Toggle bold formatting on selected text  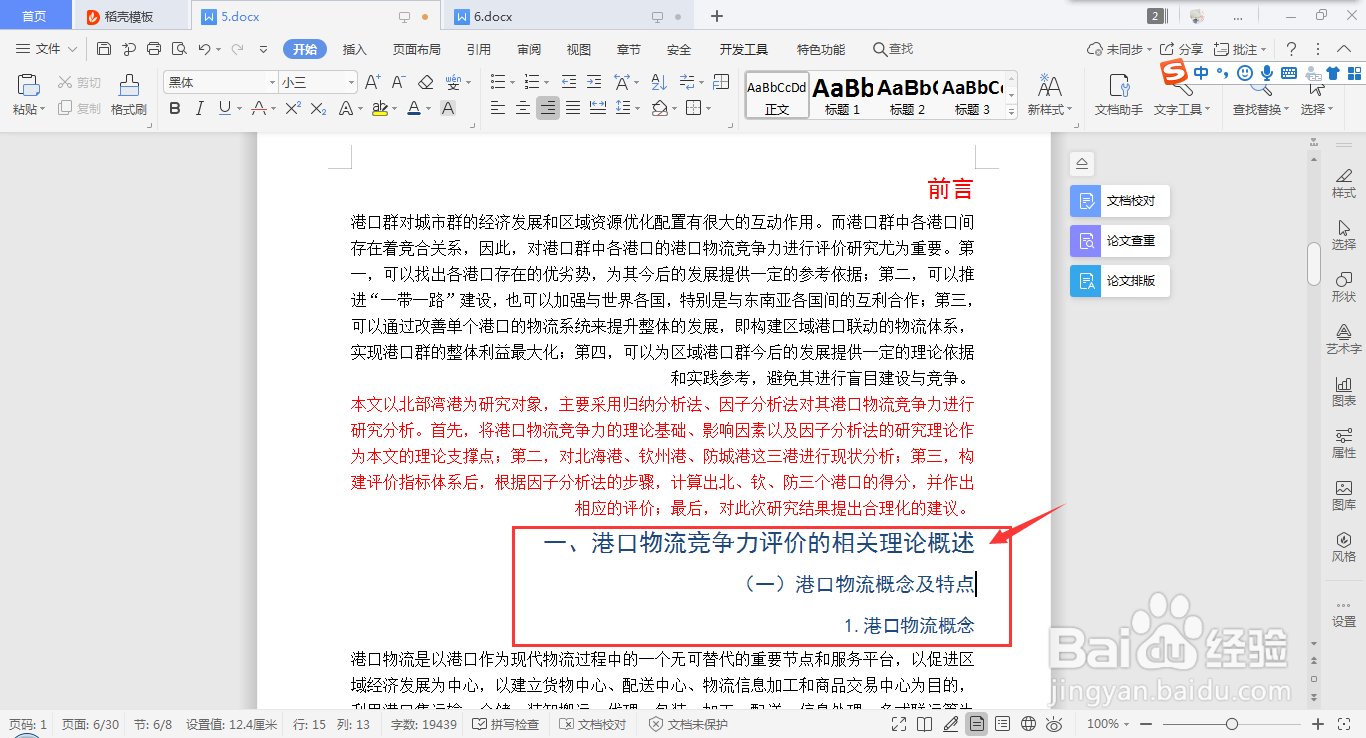[176, 107]
